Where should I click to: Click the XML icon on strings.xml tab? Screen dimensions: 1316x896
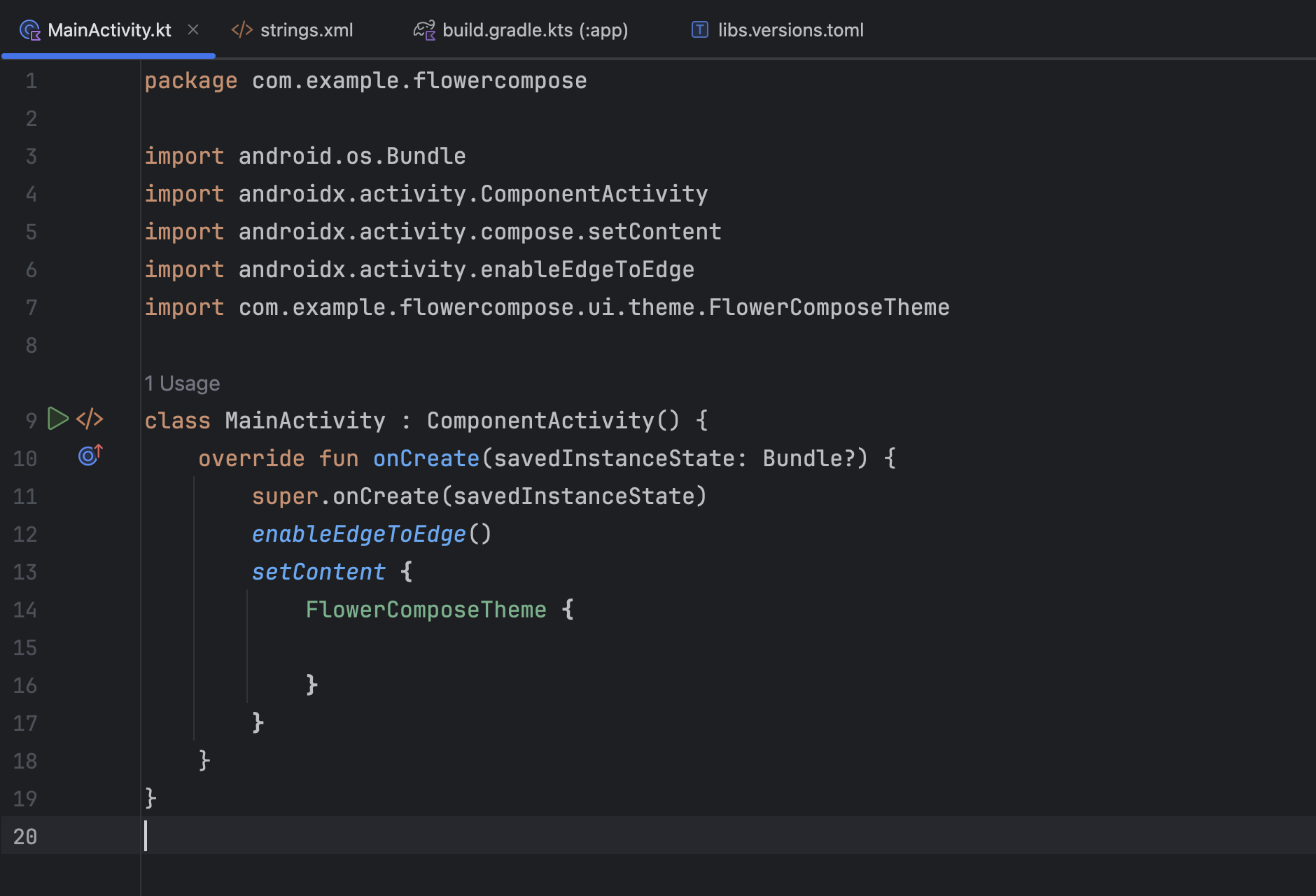pos(242,30)
